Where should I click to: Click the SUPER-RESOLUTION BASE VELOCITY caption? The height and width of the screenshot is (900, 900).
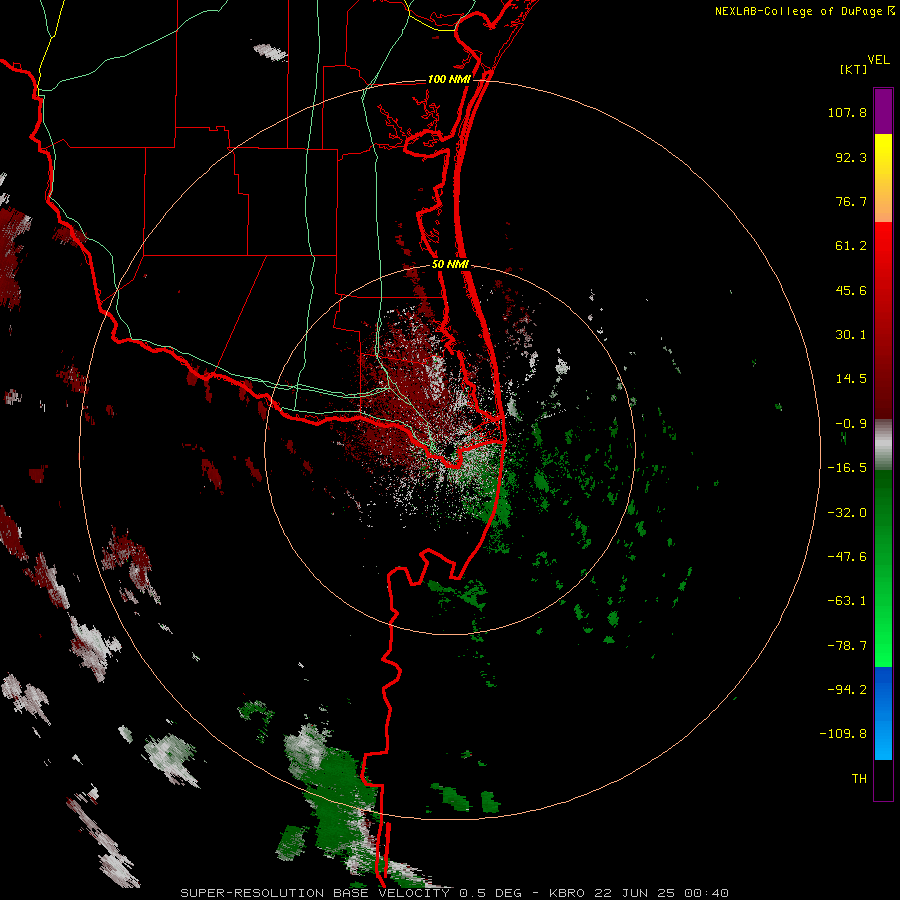point(455,893)
